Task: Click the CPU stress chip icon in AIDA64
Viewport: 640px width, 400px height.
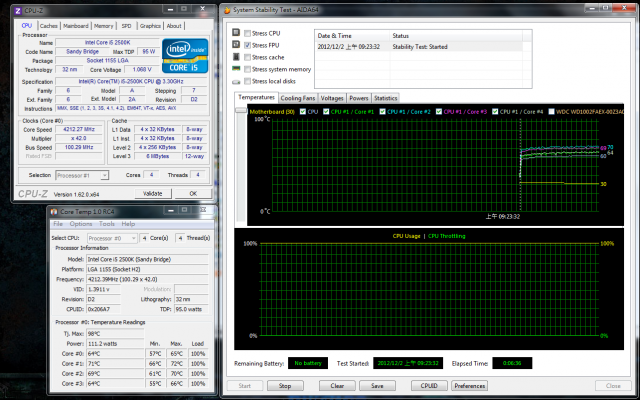Action: pyautogui.click(x=236, y=32)
